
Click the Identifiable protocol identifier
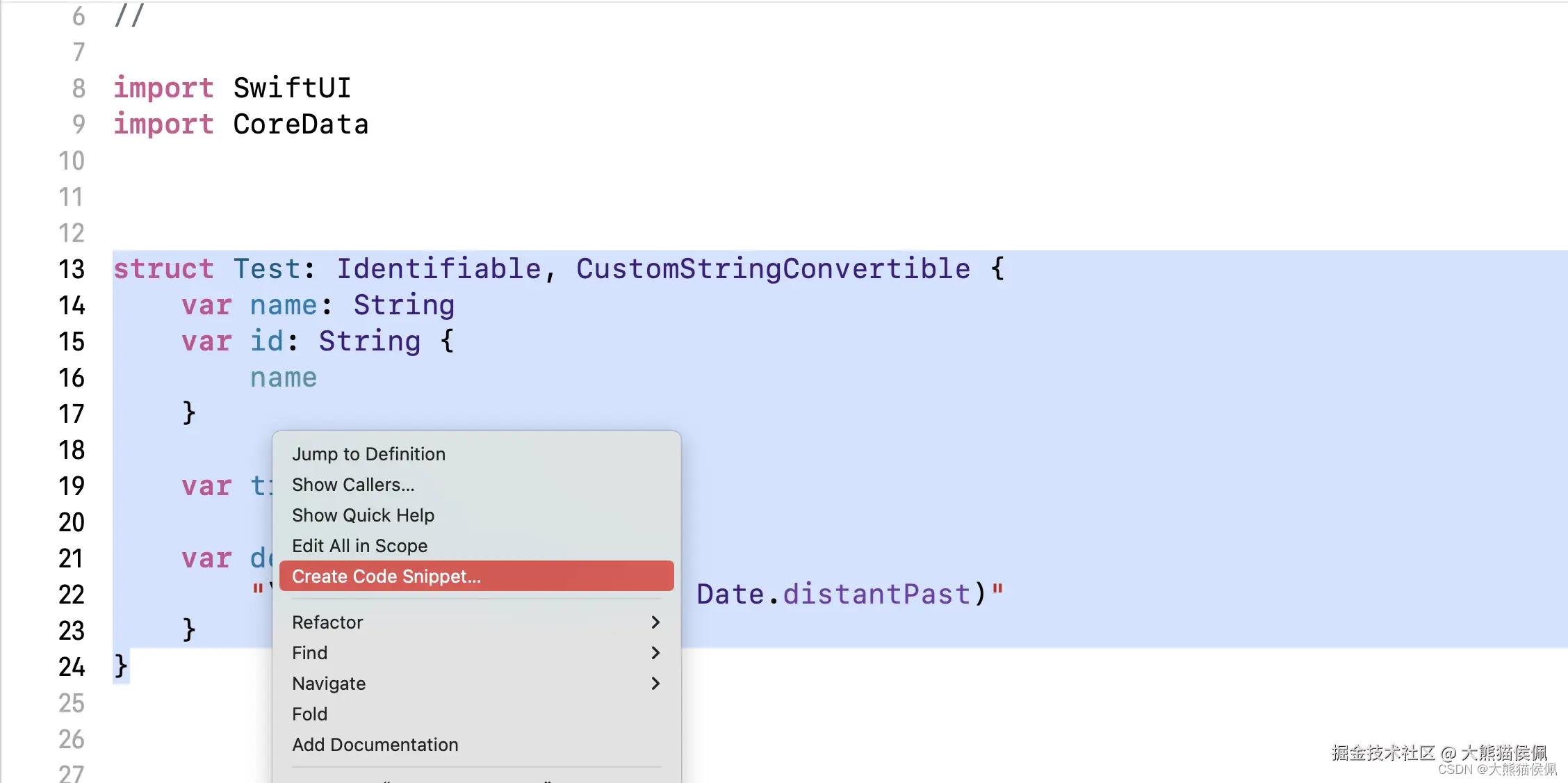pyautogui.click(x=439, y=269)
